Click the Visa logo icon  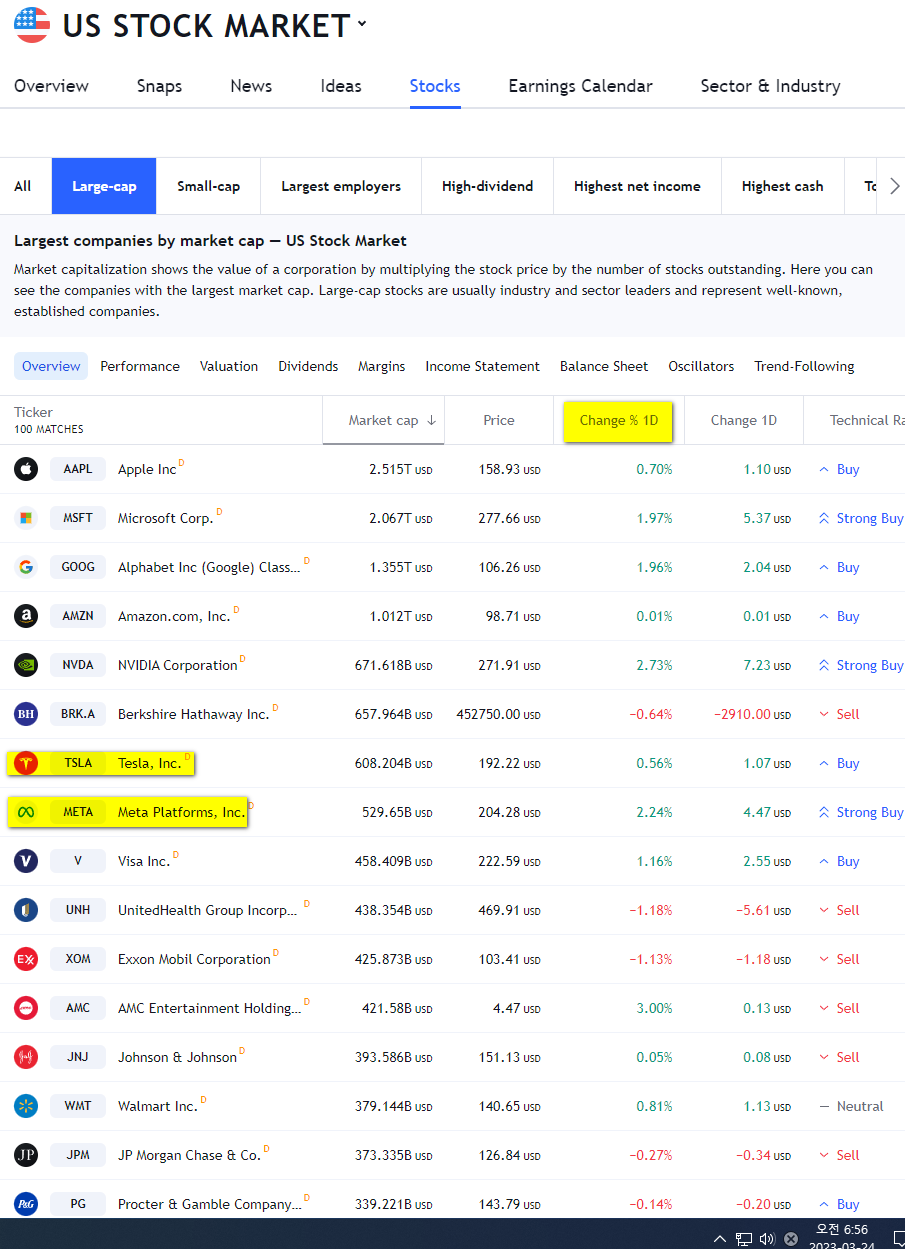pos(26,861)
